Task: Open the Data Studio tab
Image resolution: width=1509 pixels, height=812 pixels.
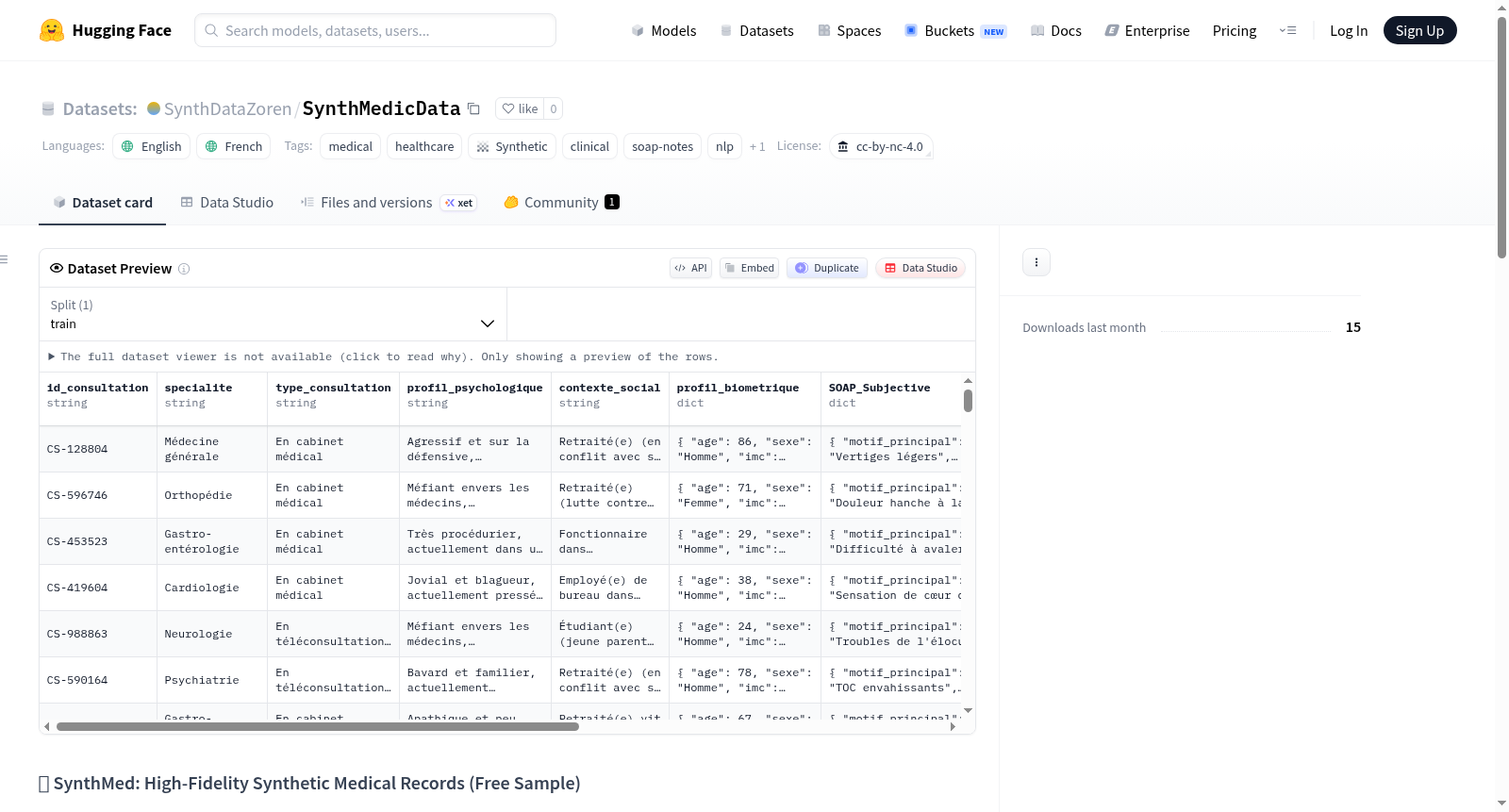Action: pyautogui.click(x=227, y=203)
